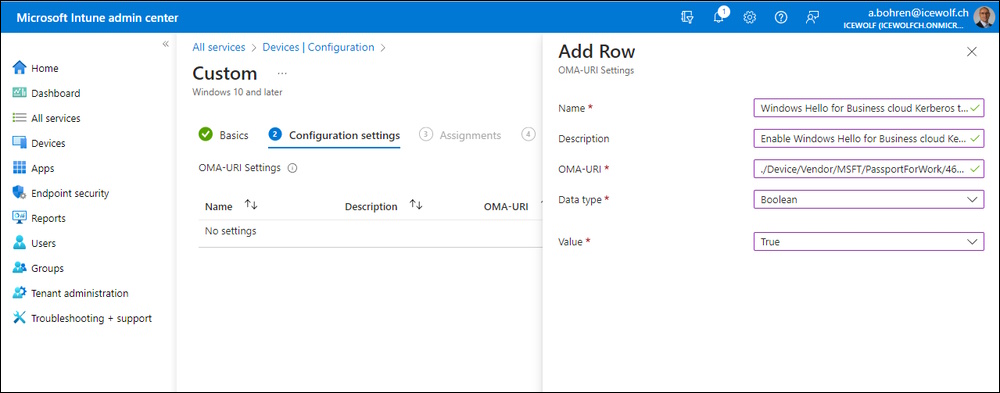Screen dimensions: 1000x393
Task: Show OMA-URI Settings info tooltip icon
Action: coord(292,168)
